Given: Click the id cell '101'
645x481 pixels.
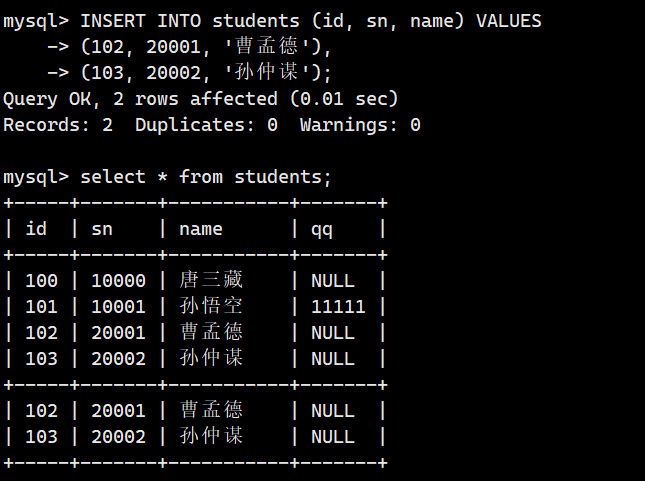Looking at the screenshot, I should (x=42, y=307).
